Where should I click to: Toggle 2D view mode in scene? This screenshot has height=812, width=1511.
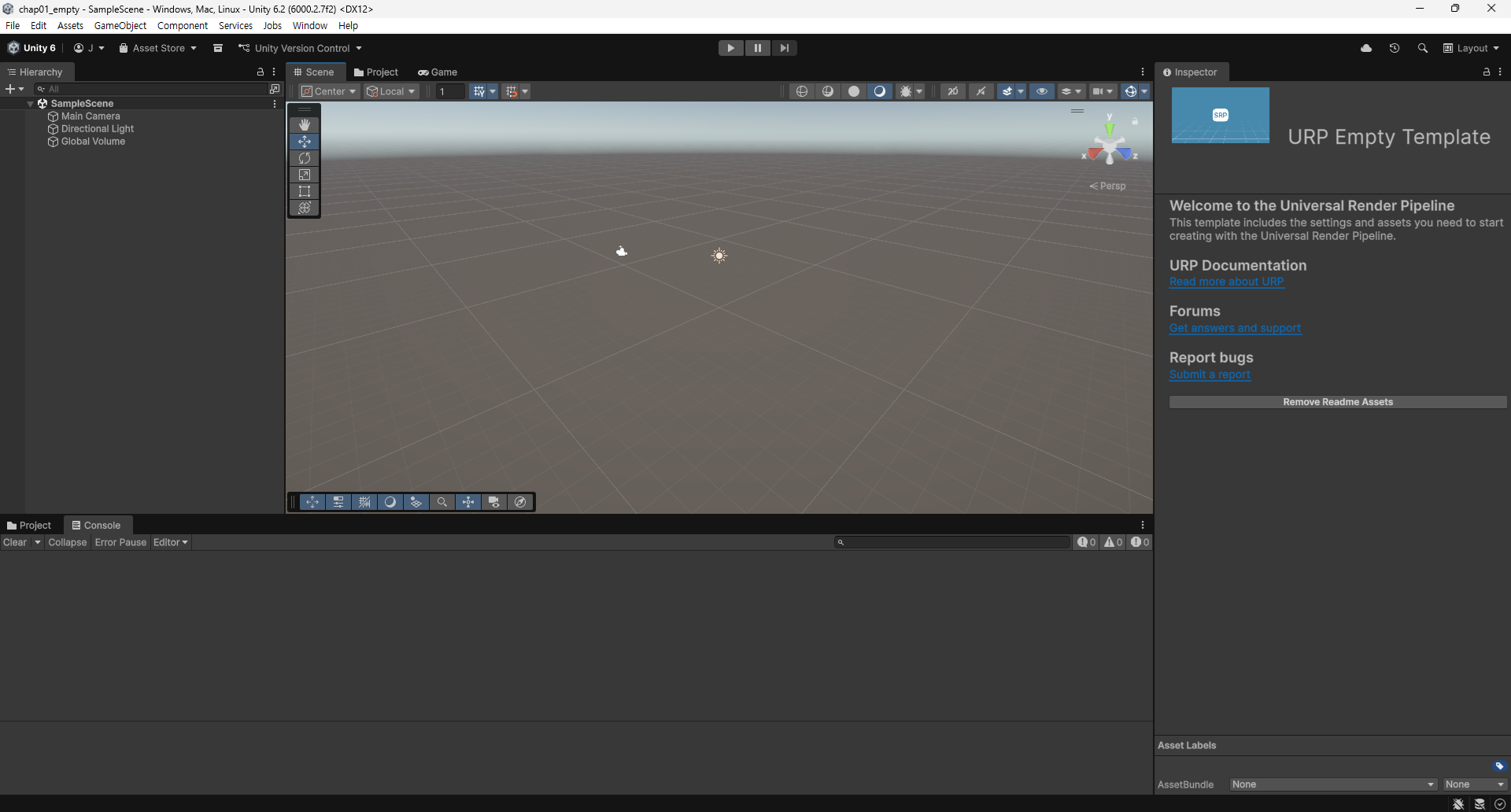pyautogui.click(x=952, y=91)
